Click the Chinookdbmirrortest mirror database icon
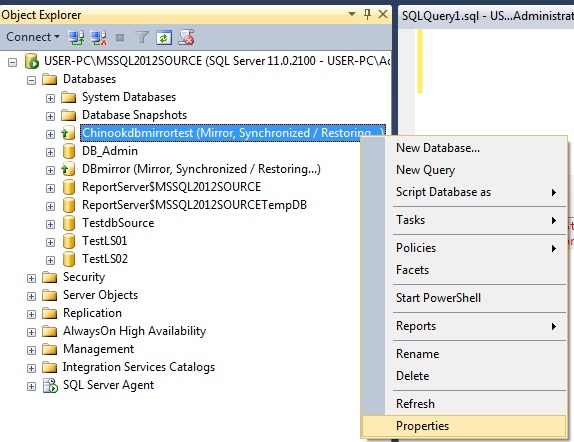 68,133
